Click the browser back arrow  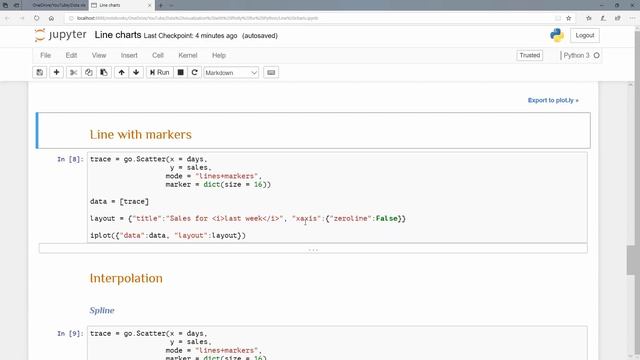[x=7, y=18]
